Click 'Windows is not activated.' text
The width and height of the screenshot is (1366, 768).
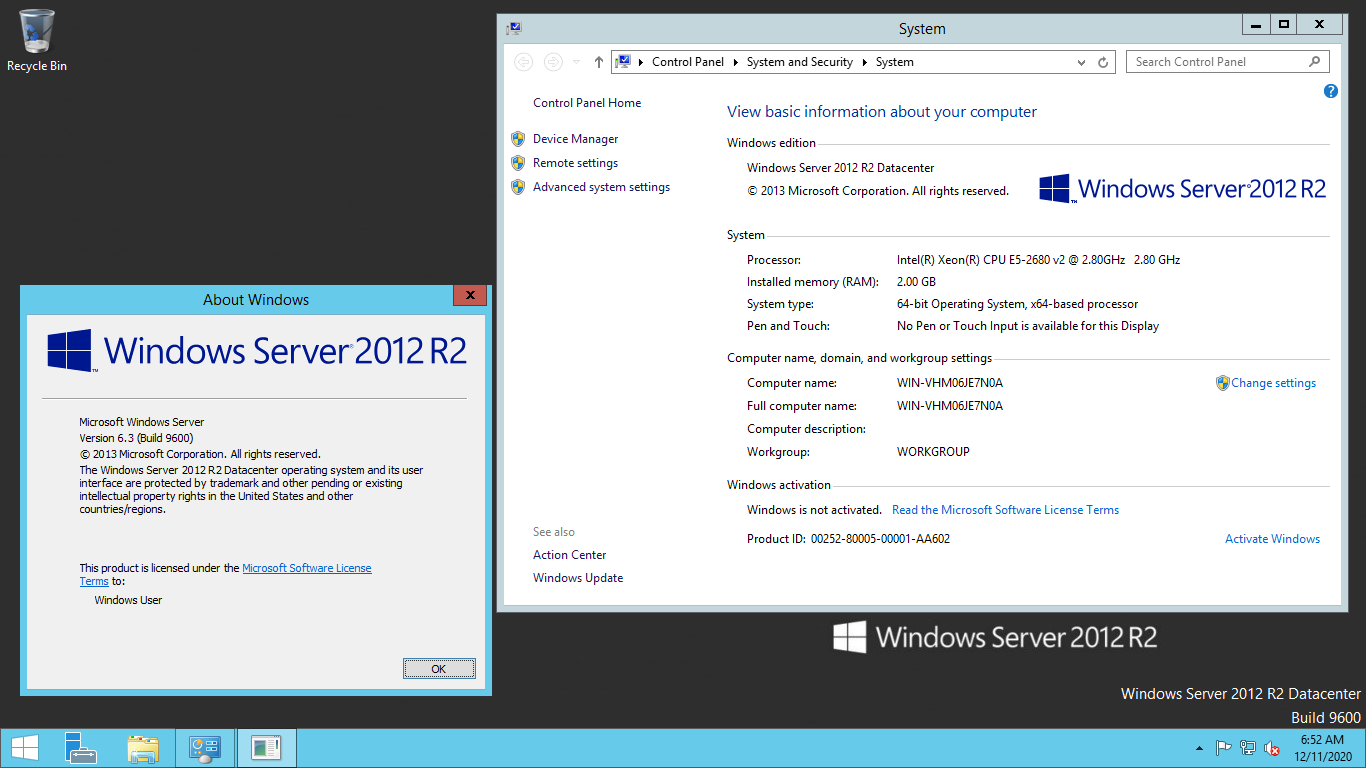point(814,510)
